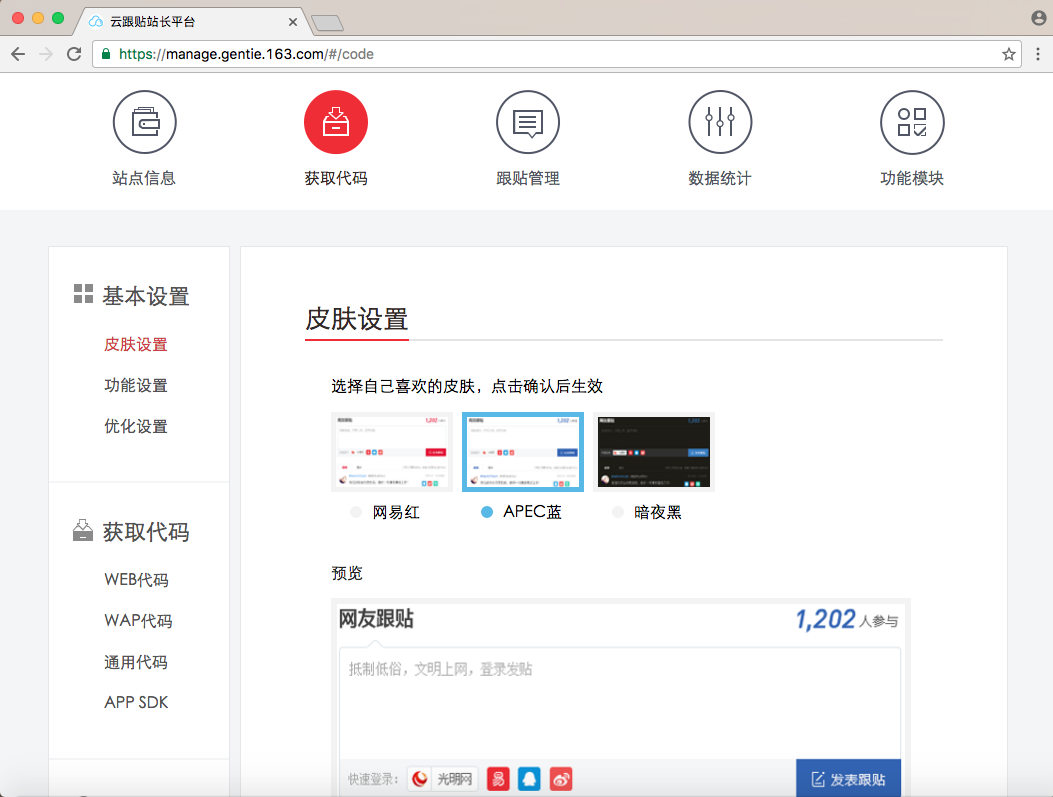Click the comment text input area
1053x797 pixels.
pyautogui.click(x=620, y=700)
